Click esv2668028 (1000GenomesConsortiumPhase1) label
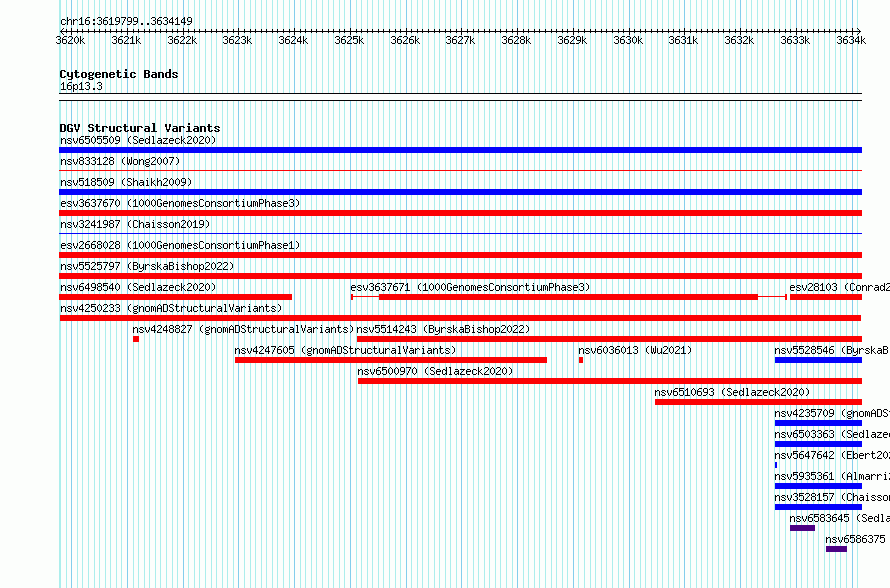The width and height of the screenshot is (890, 588). (x=180, y=245)
